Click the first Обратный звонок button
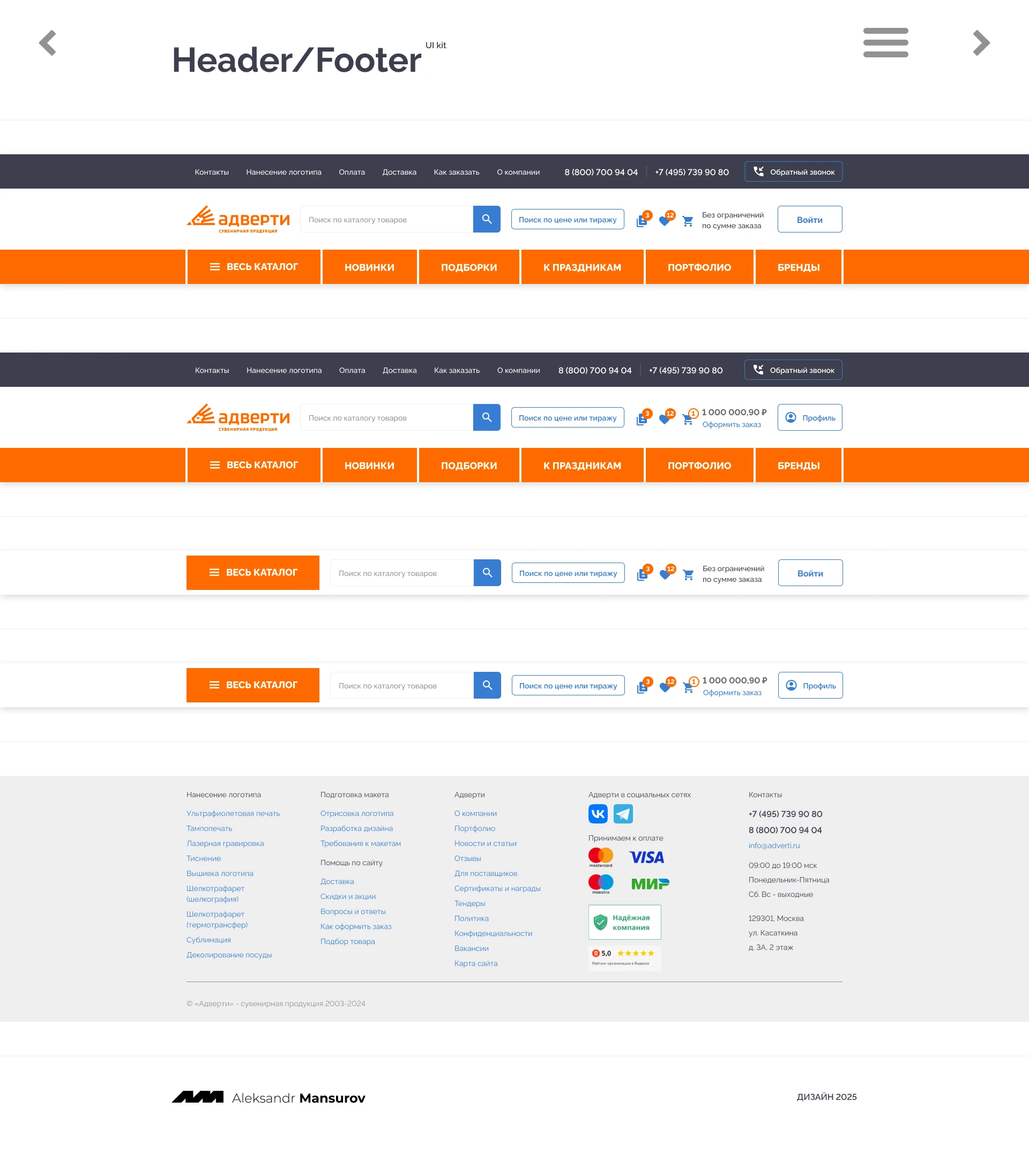Viewport: 1029px width, 1176px height. (x=793, y=171)
